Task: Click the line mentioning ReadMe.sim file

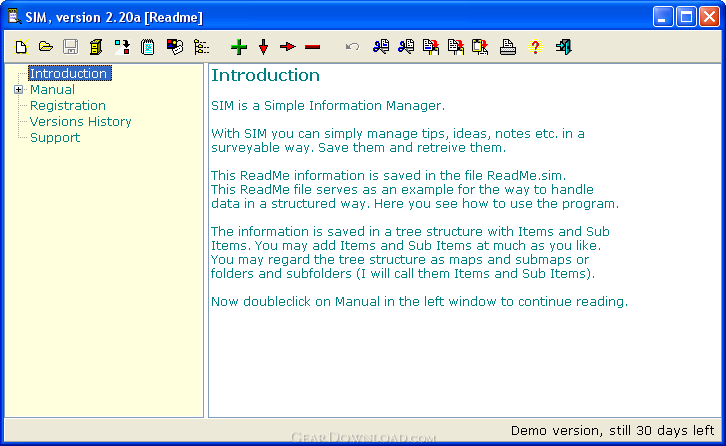Action: click(x=388, y=176)
